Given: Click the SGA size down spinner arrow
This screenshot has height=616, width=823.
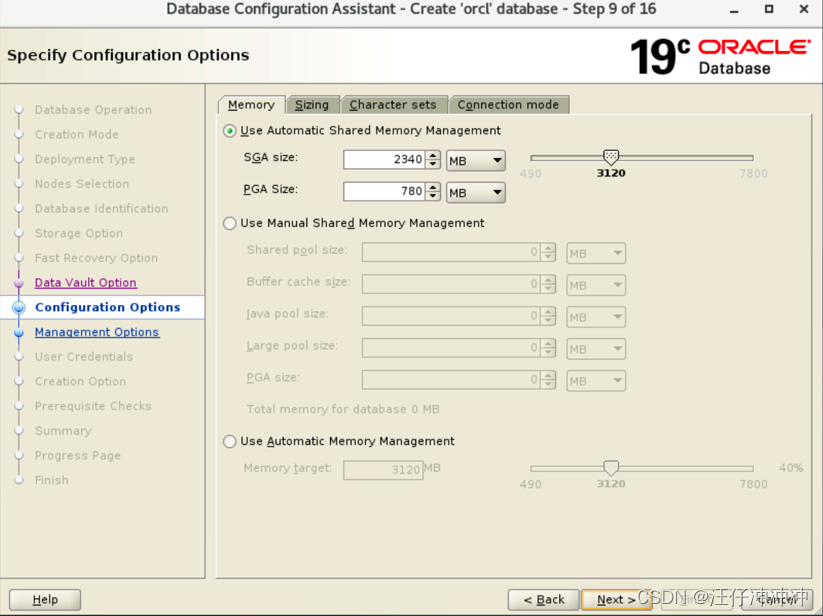Looking at the screenshot, I should [x=434, y=163].
